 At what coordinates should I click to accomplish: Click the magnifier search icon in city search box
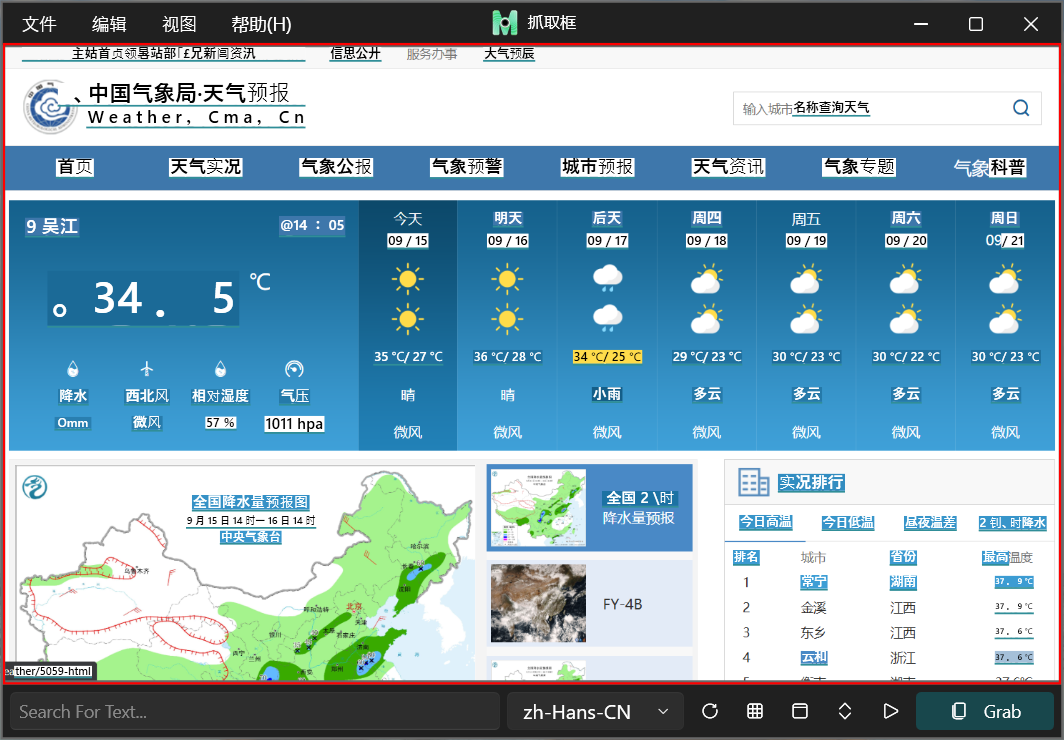tap(1021, 108)
